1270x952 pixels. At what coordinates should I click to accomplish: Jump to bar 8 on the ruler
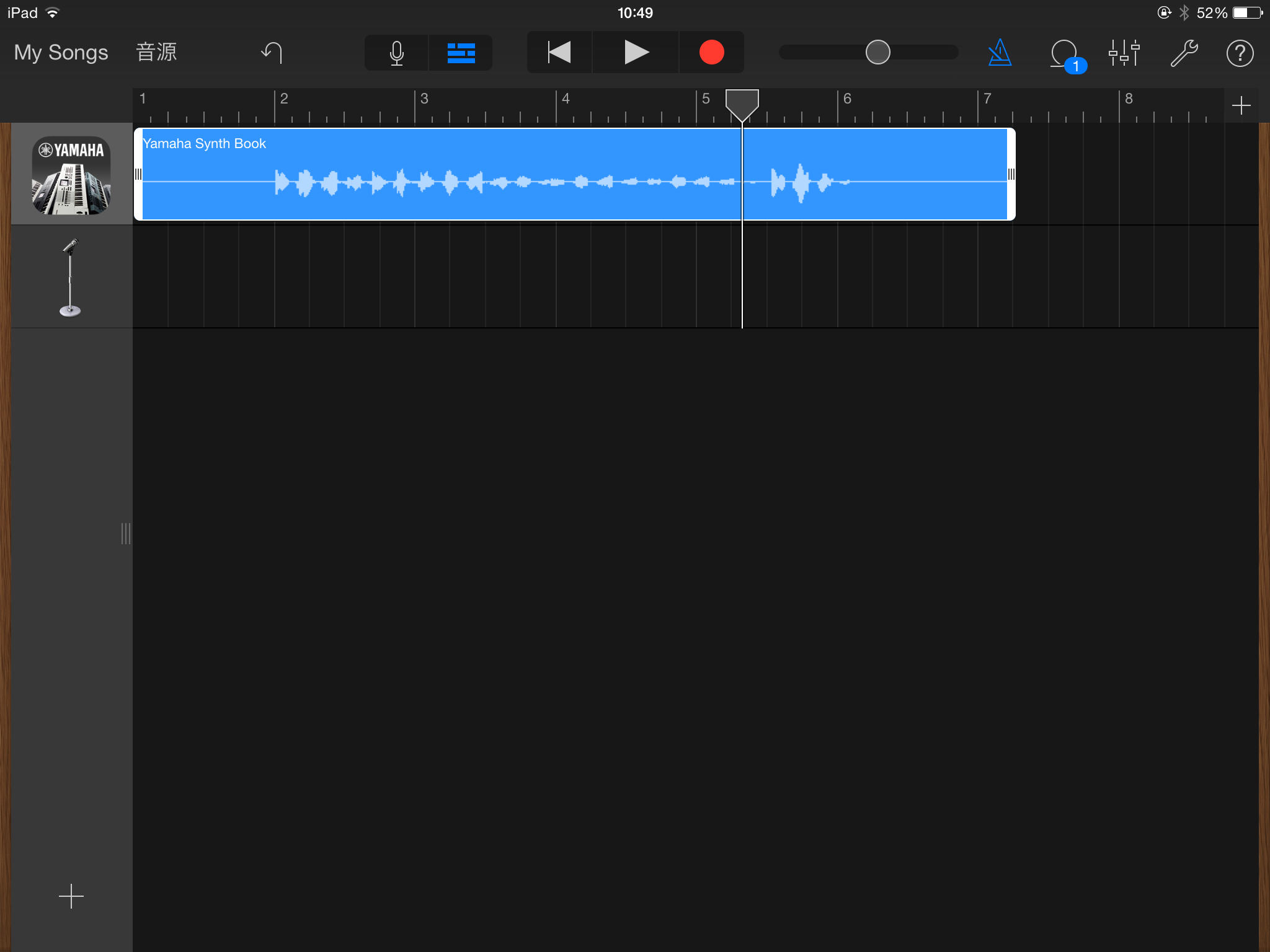pos(1129,99)
